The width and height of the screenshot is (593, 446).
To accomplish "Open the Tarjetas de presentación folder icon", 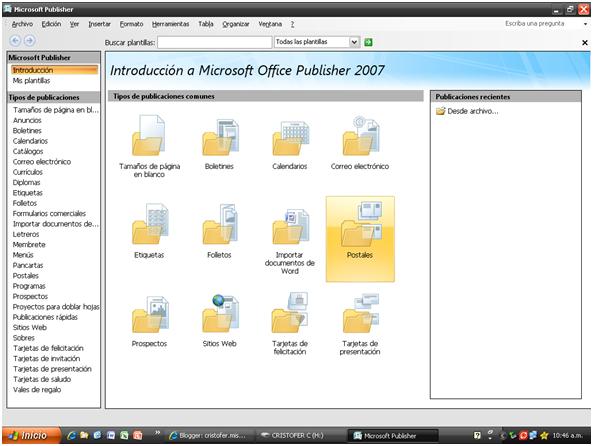I will pos(360,313).
